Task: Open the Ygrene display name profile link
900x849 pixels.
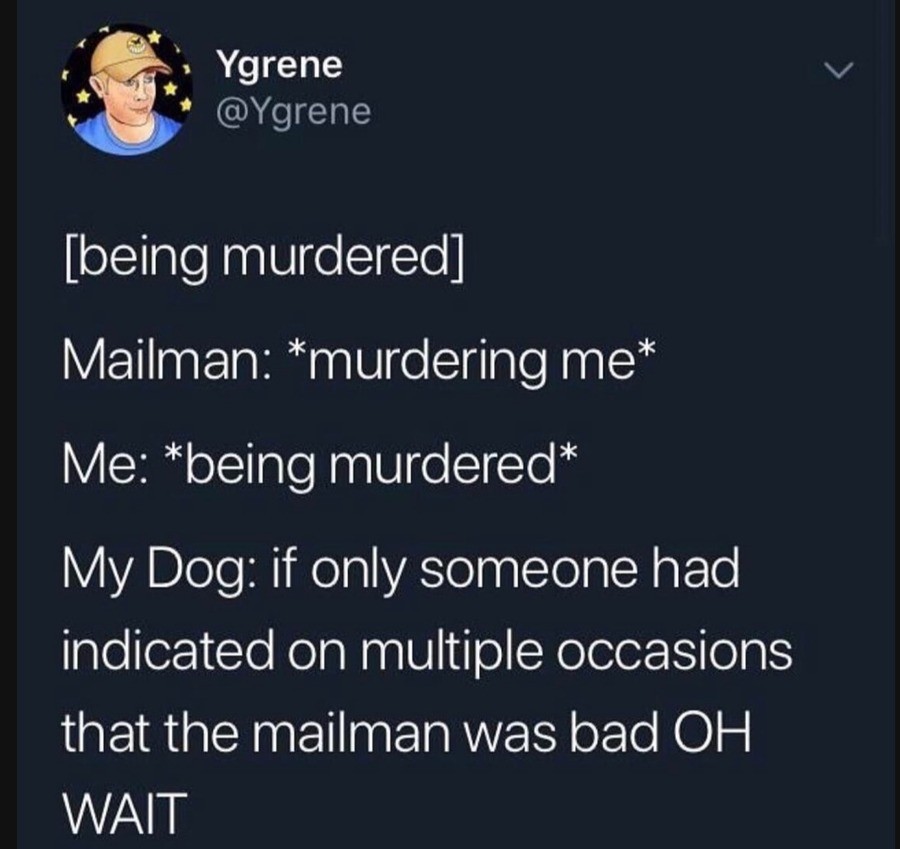Action: 279,66
